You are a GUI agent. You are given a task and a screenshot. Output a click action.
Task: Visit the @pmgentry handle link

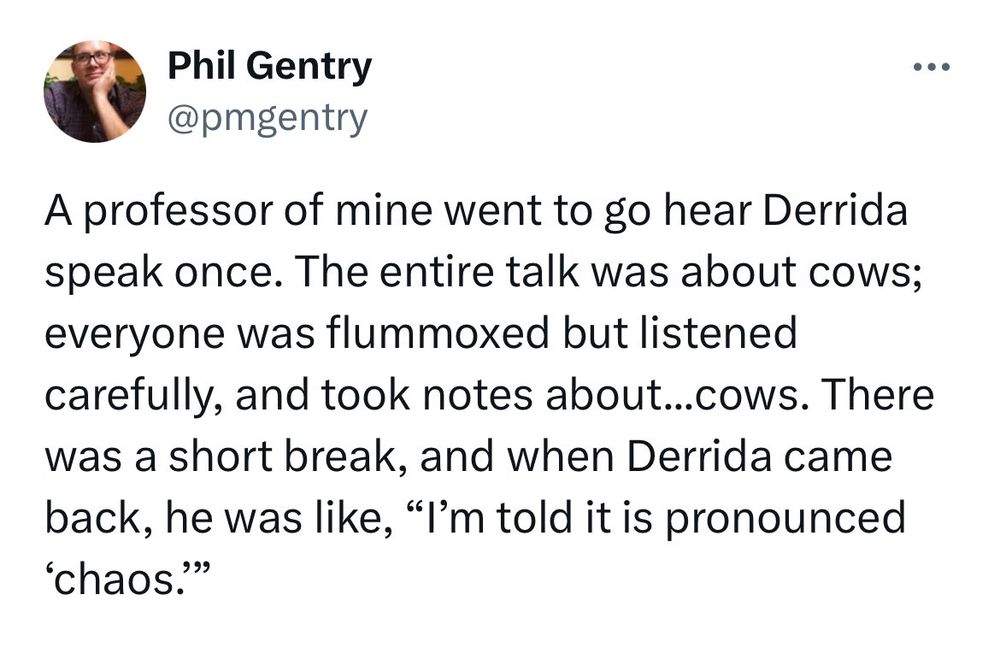tap(268, 119)
